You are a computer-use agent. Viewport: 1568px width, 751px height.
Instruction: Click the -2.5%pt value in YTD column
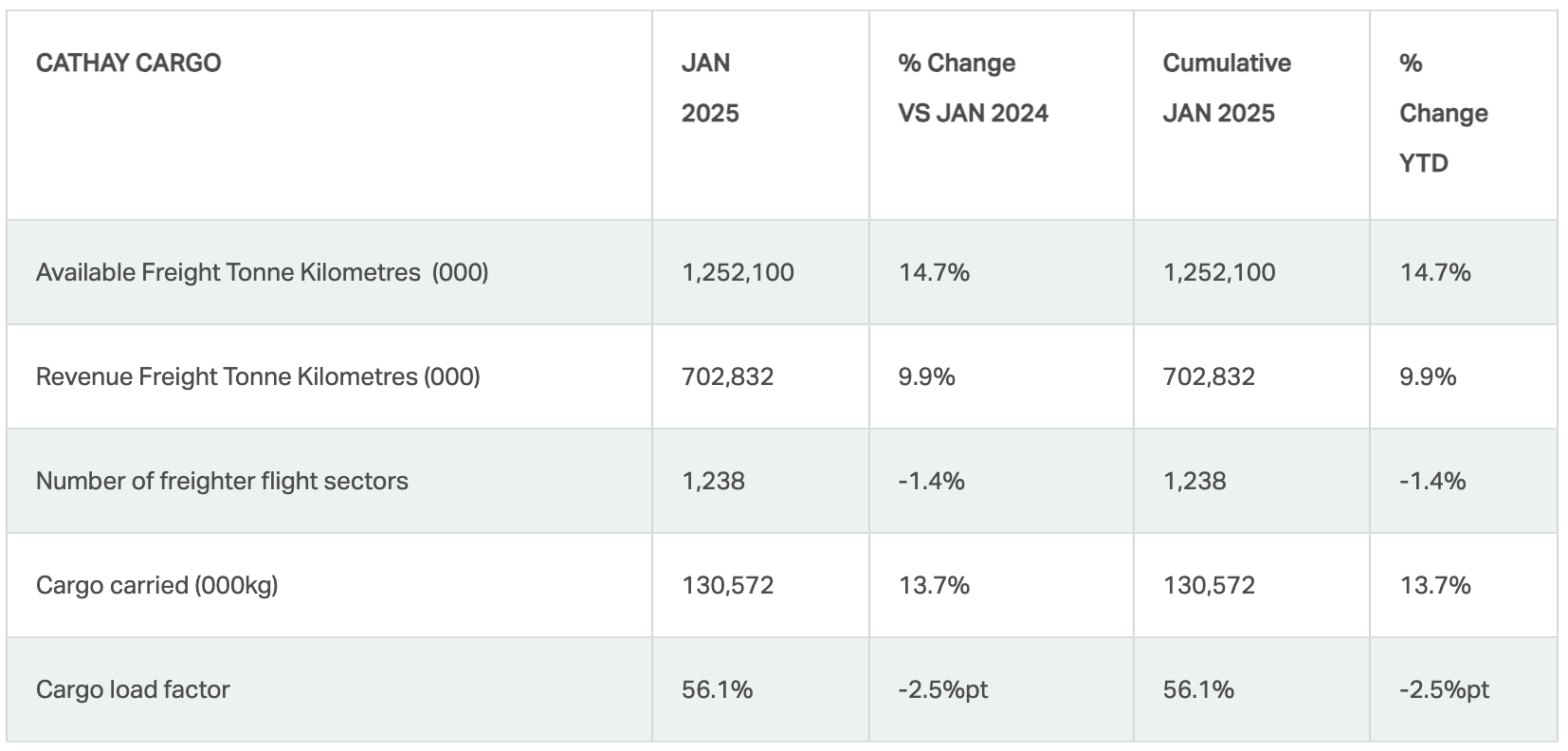click(x=1444, y=689)
